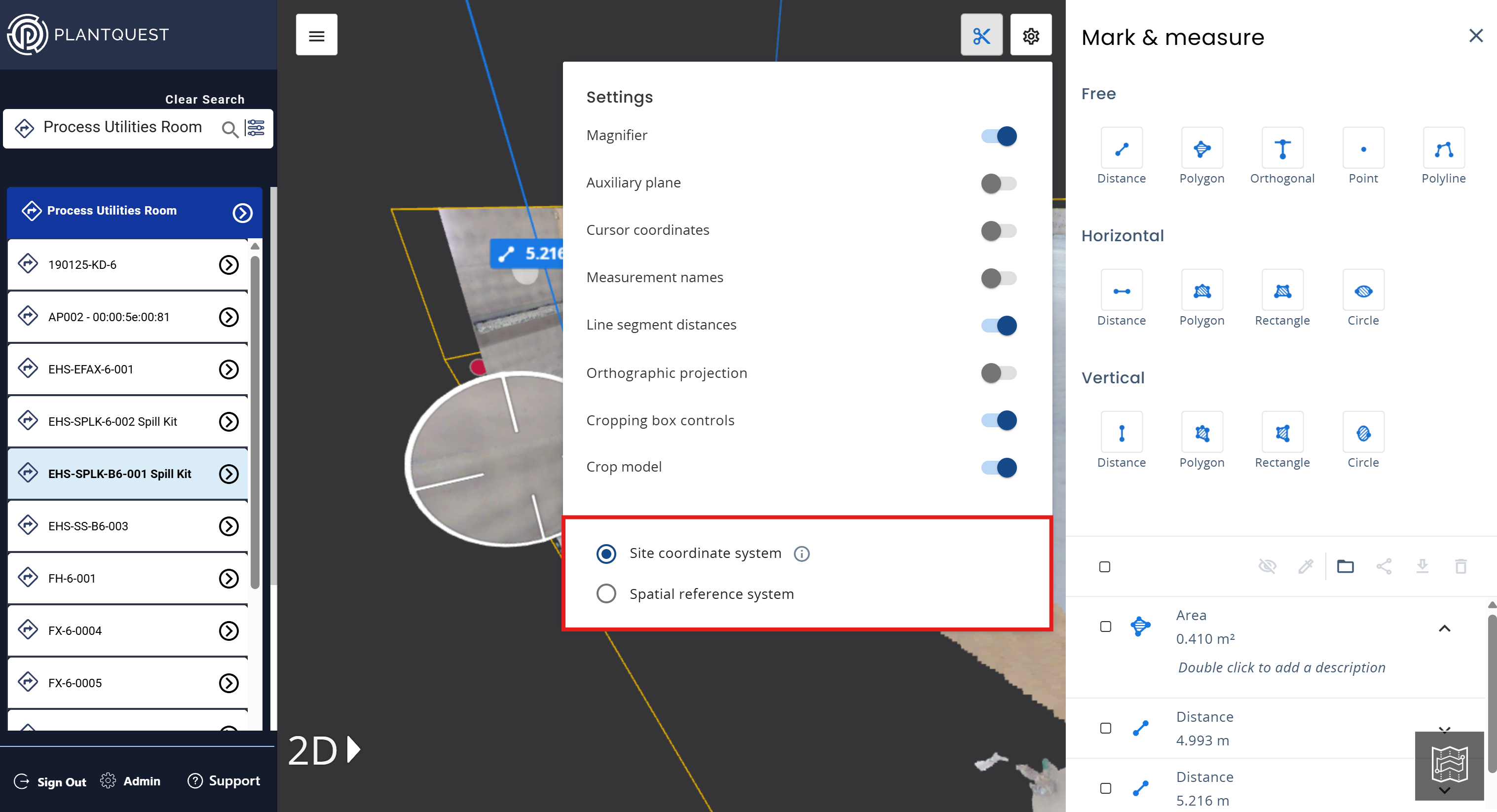
Task: Collapse the Area measurement details
Action: 1444,628
